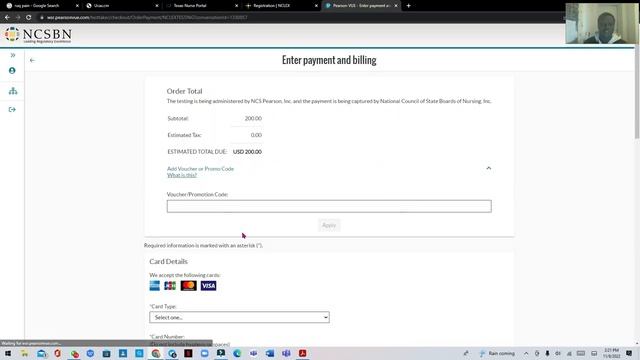This screenshot has height=360, width=640.
Task: Open Adobe Acrobat in taskbar
Action: coord(302,353)
